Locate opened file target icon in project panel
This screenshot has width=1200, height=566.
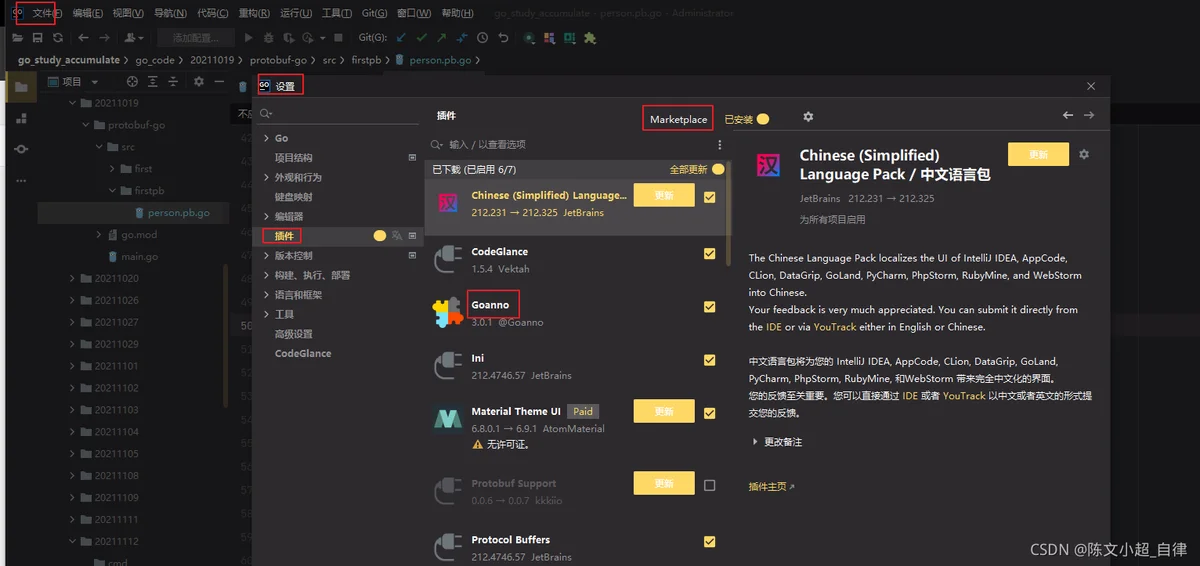[132, 82]
